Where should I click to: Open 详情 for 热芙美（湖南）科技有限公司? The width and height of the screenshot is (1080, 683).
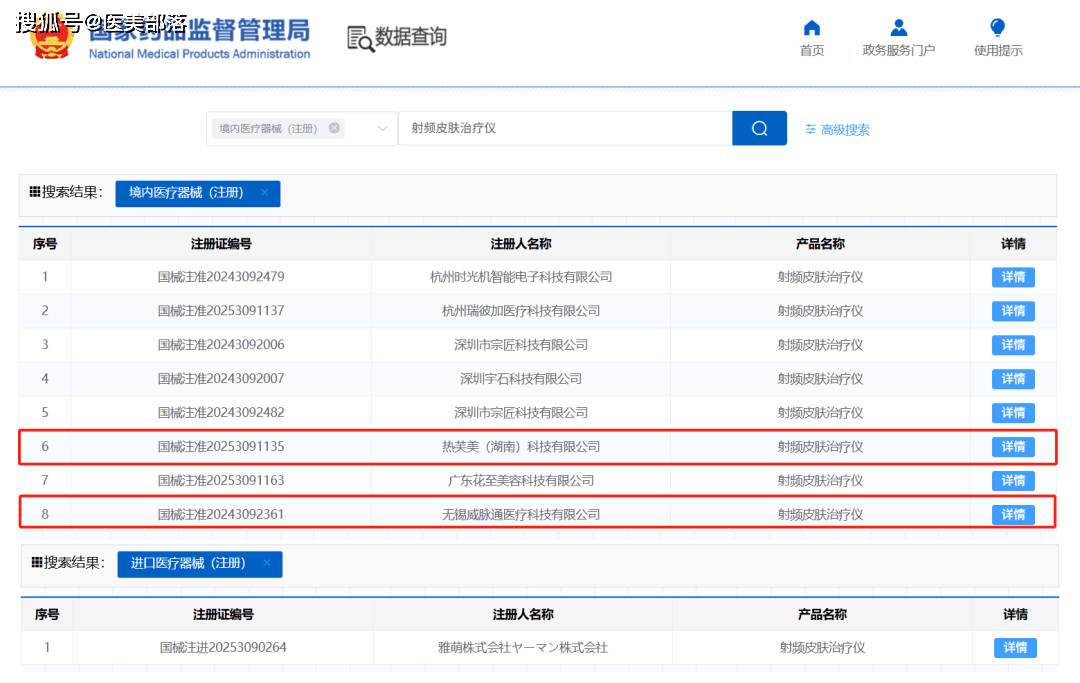coord(1013,446)
